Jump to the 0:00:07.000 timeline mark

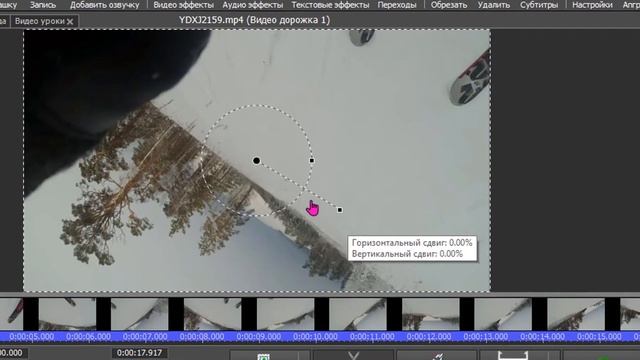[145, 337]
